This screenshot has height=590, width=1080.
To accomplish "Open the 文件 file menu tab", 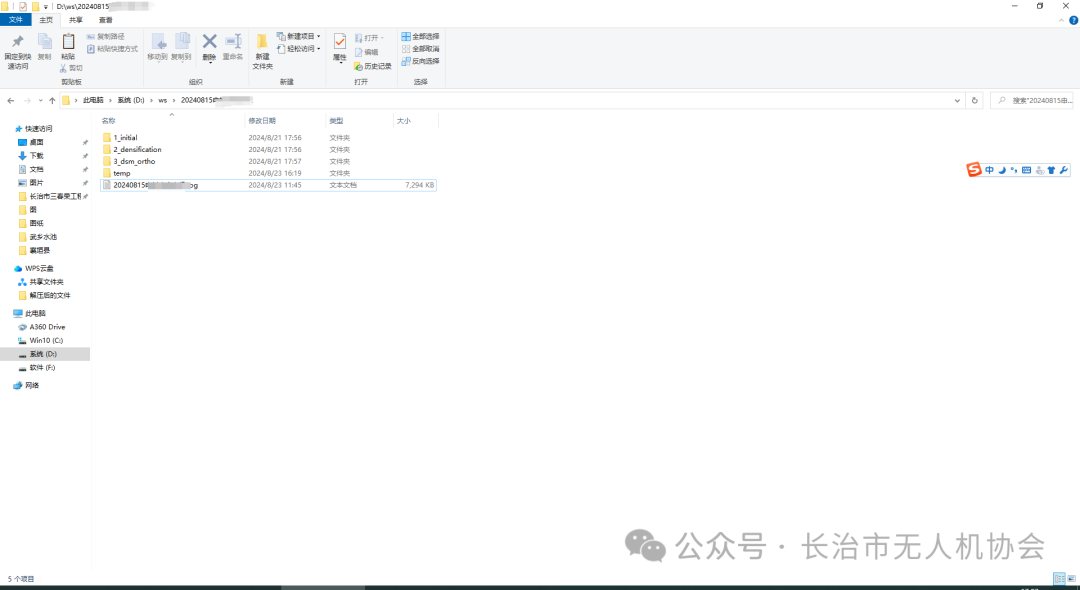I will pyautogui.click(x=16, y=20).
